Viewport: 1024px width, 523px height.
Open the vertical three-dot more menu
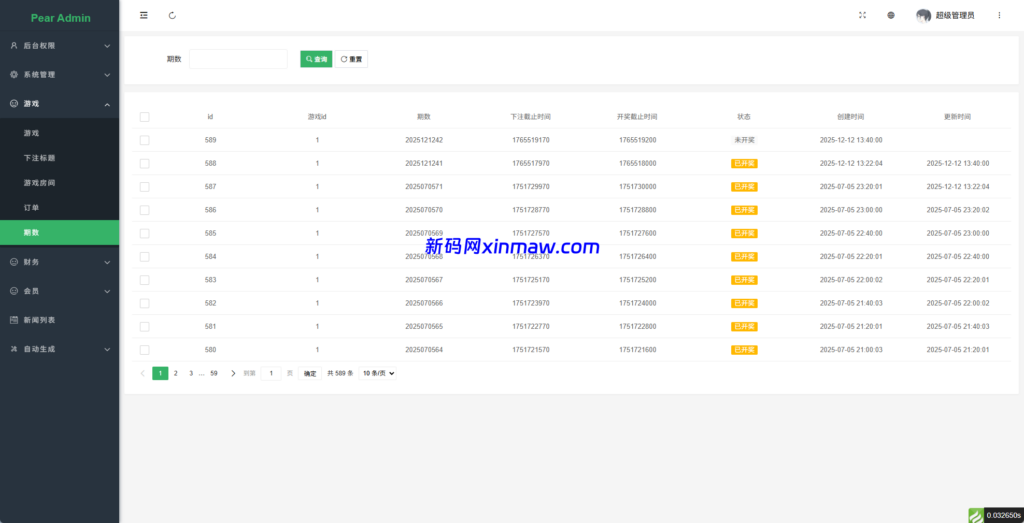[x=999, y=16]
